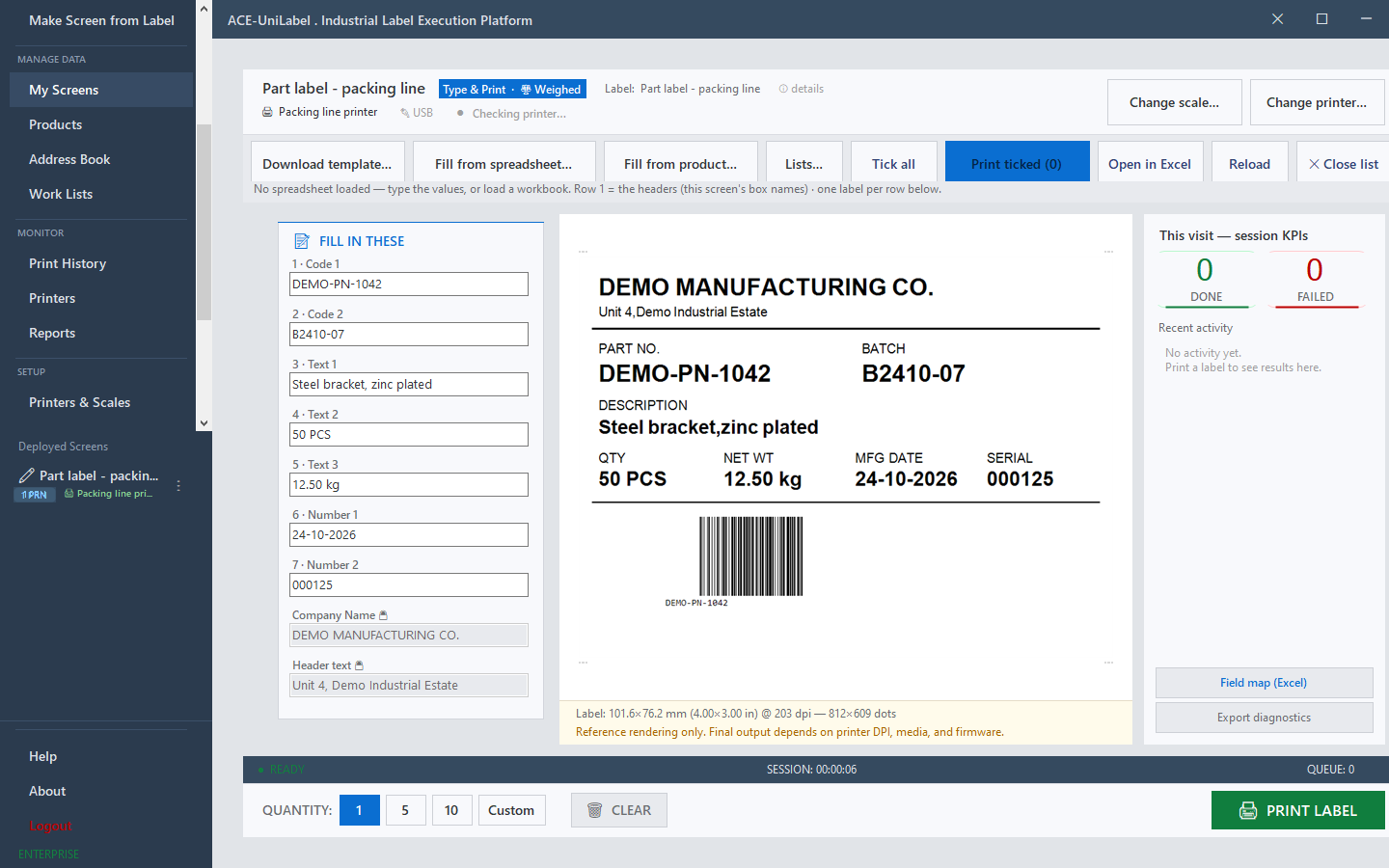Viewport: 1389px width, 868px height.
Task: Click Export diagnostics
Action: (x=1264, y=718)
